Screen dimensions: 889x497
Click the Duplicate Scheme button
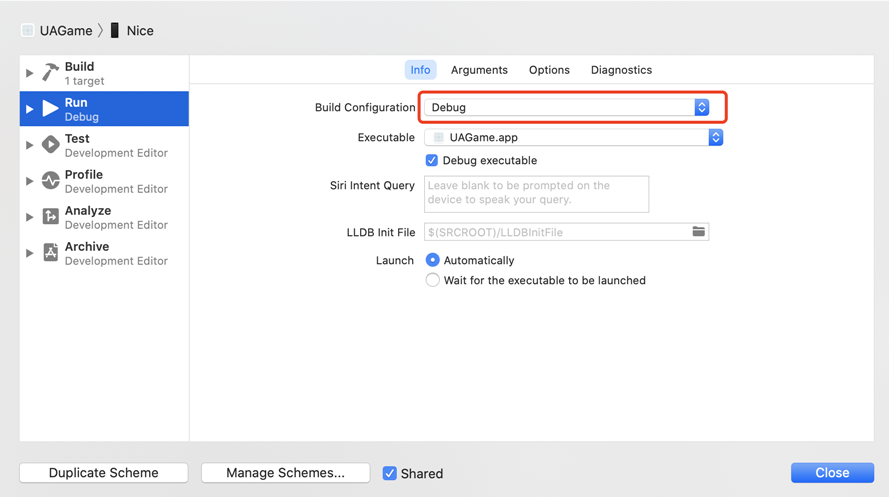tap(104, 473)
